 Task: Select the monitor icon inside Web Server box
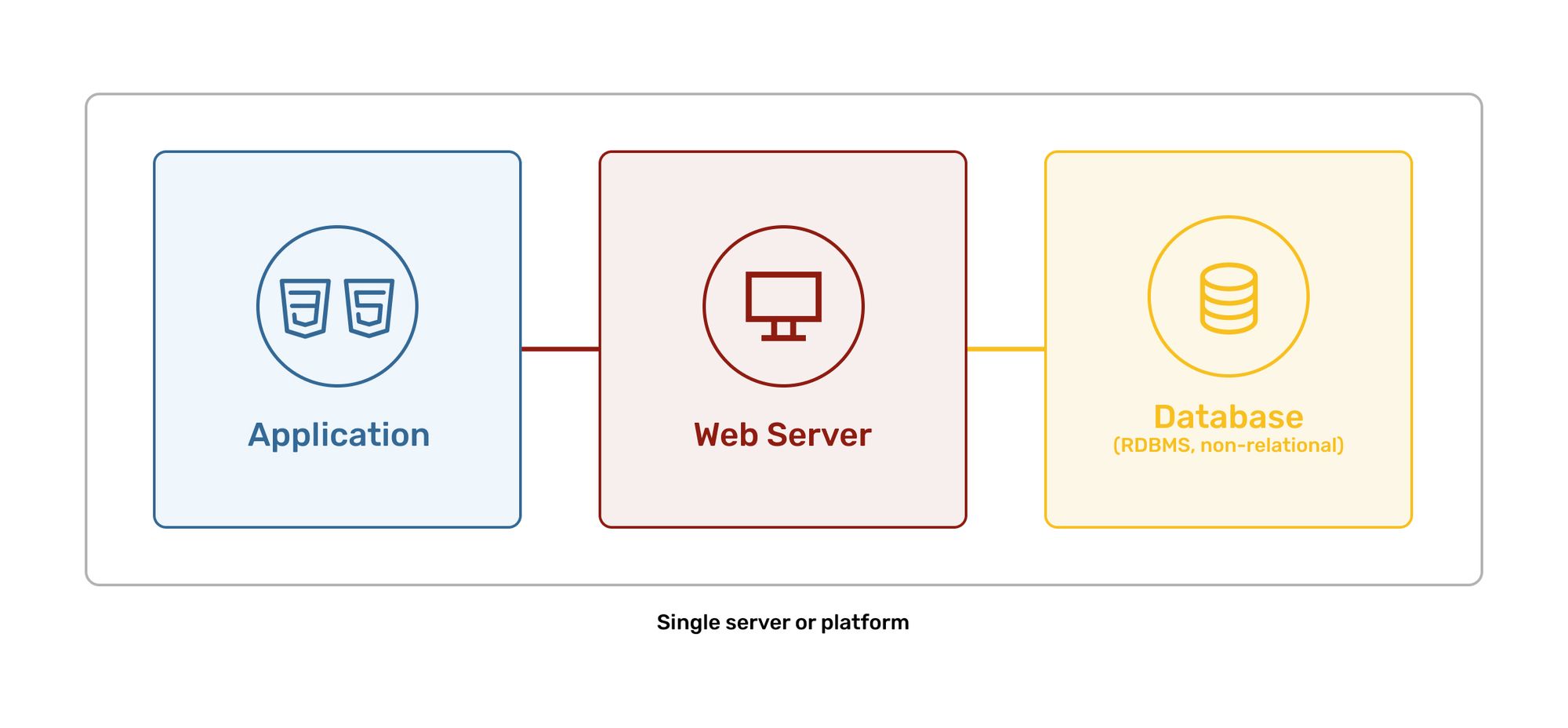point(784,302)
